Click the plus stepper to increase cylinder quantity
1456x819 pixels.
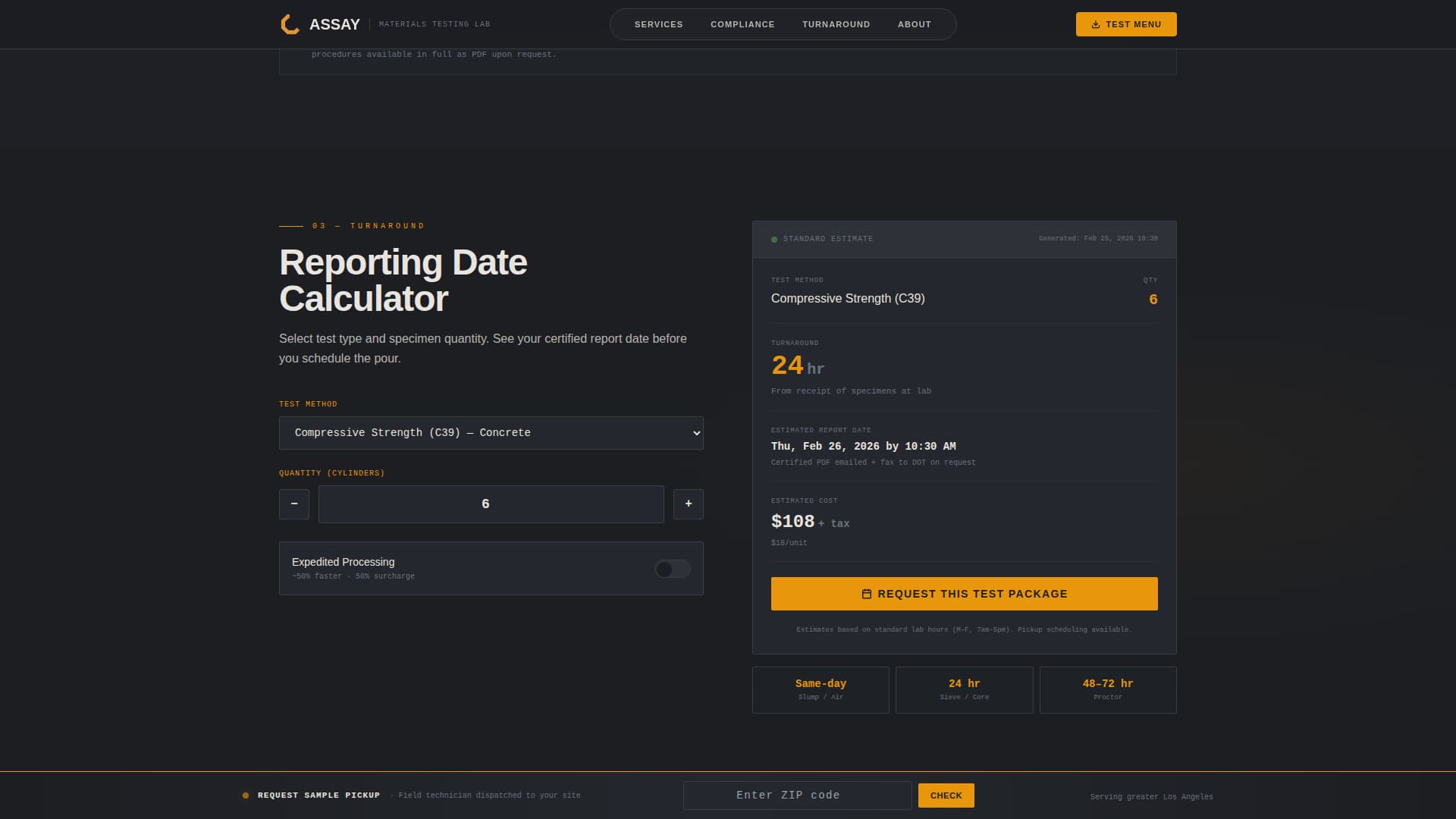point(688,504)
